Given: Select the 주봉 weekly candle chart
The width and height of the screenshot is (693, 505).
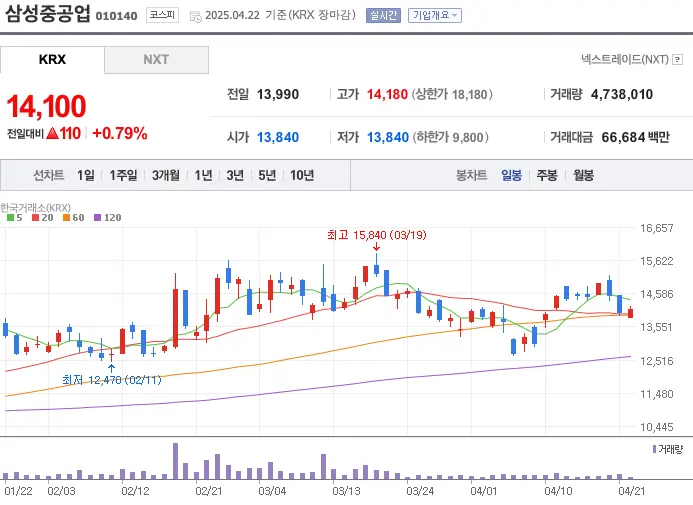Looking at the screenshot, I should 547,175.
